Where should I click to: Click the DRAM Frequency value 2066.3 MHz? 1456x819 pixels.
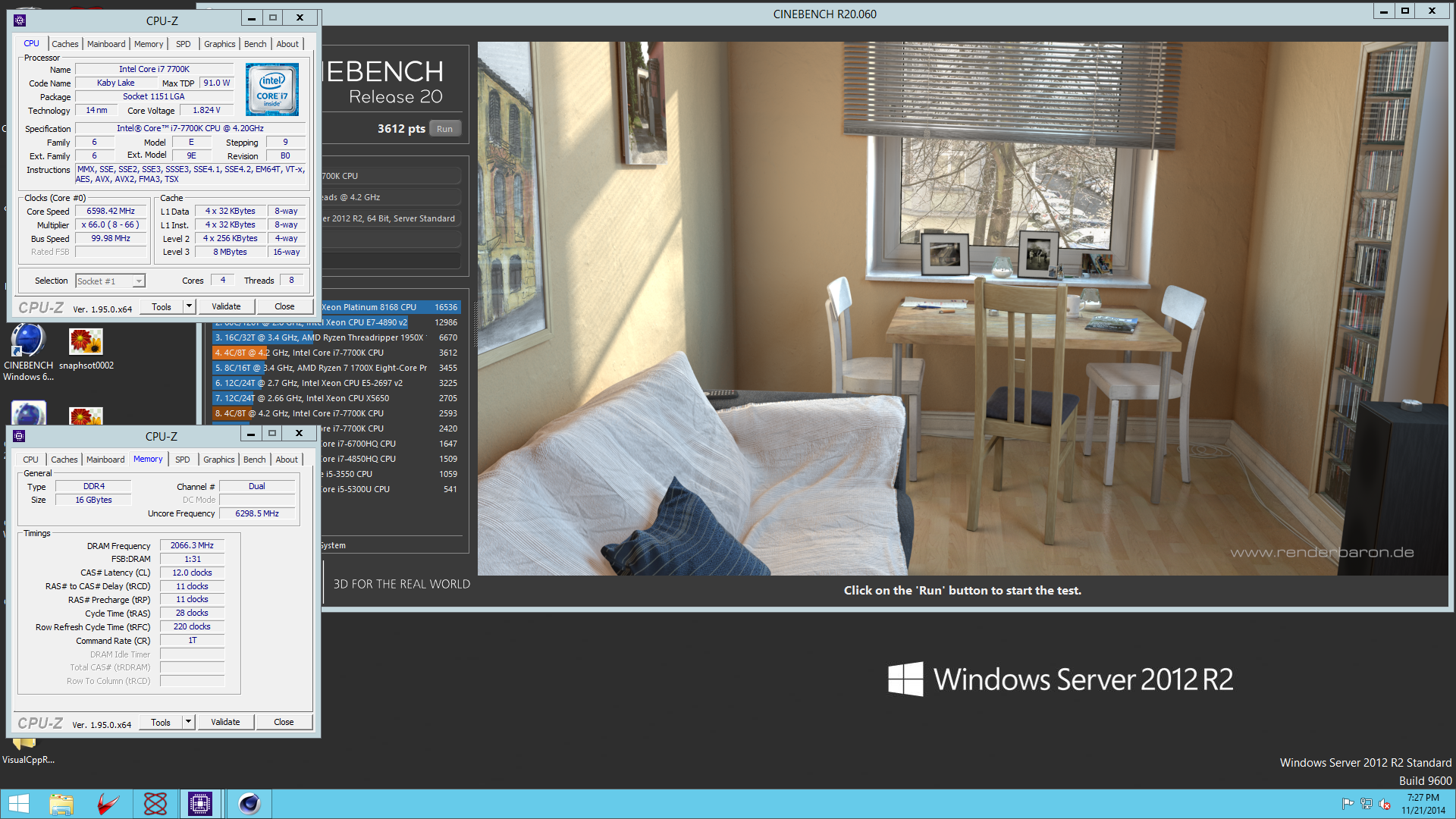(x=192, y=545)
